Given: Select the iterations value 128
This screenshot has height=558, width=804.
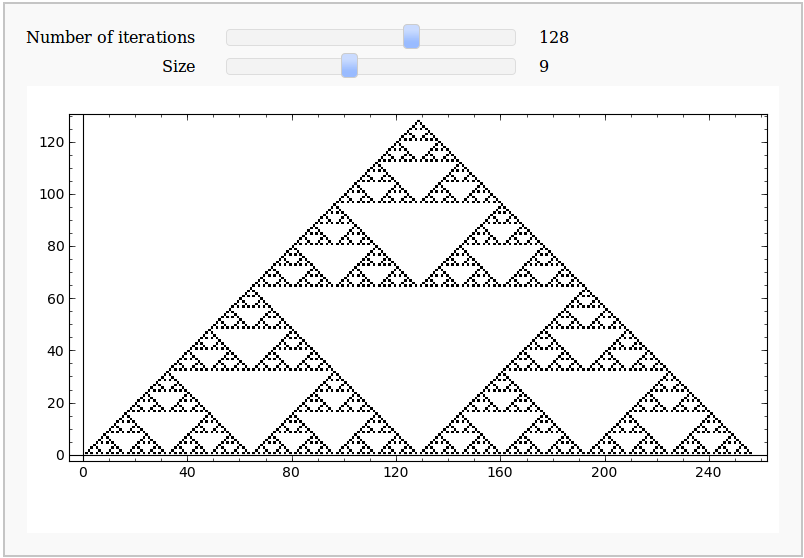Looking at the screenshot, I should pyautogui.click(x=553, y=37).
